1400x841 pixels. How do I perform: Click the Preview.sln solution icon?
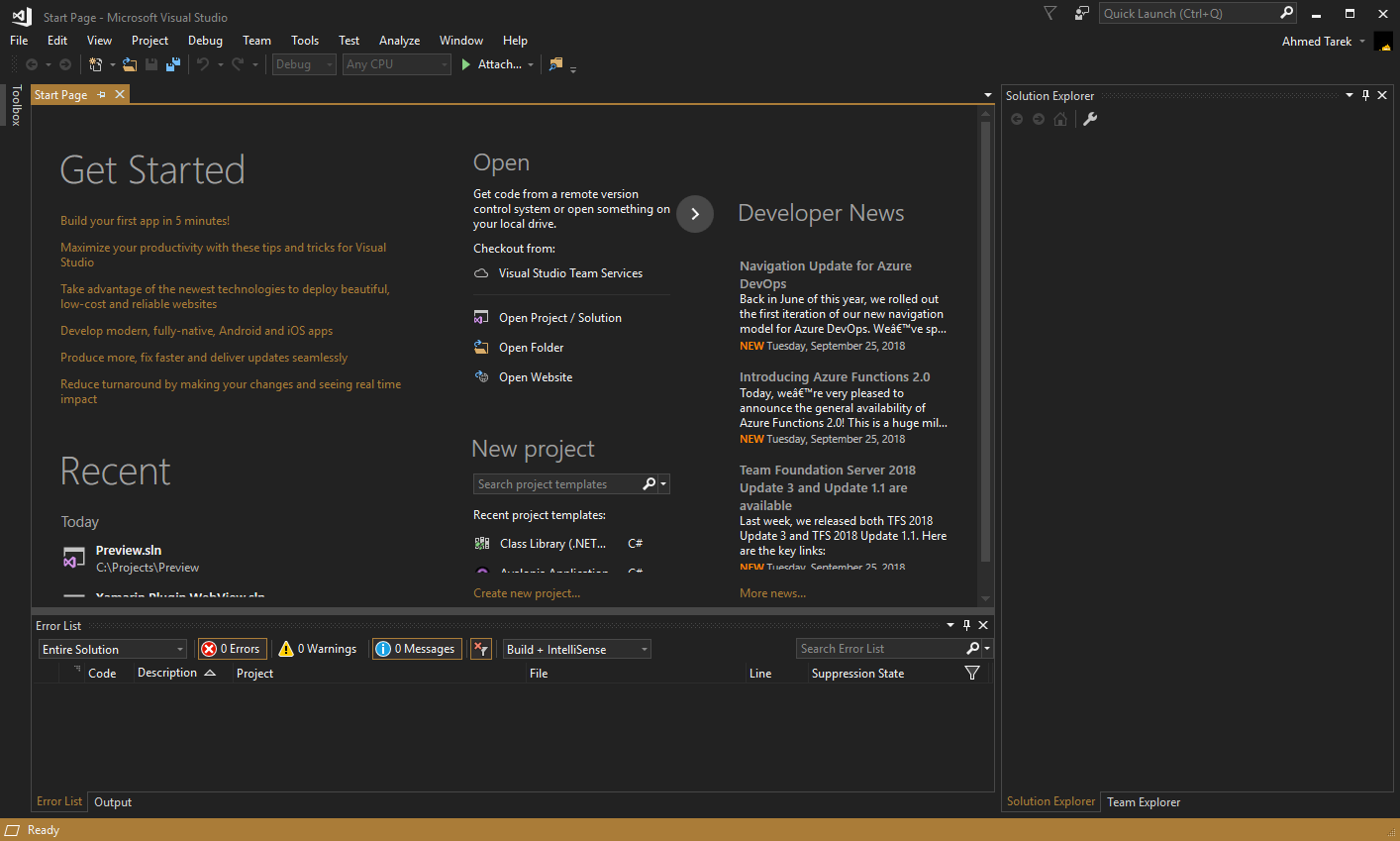73,558
